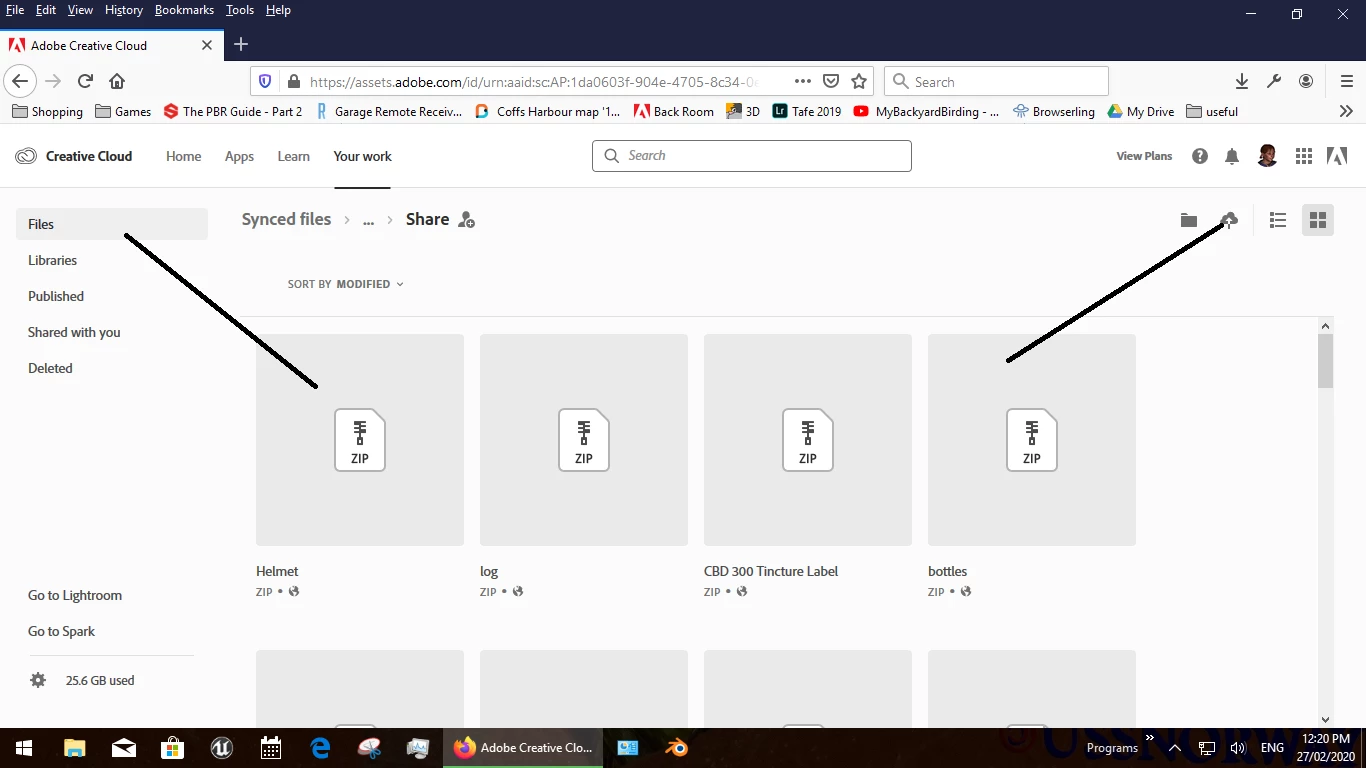Open the 3D bookmarks folder
Image resolution: width=1366 pixels, height=768 pixels.
coord(743,111)
